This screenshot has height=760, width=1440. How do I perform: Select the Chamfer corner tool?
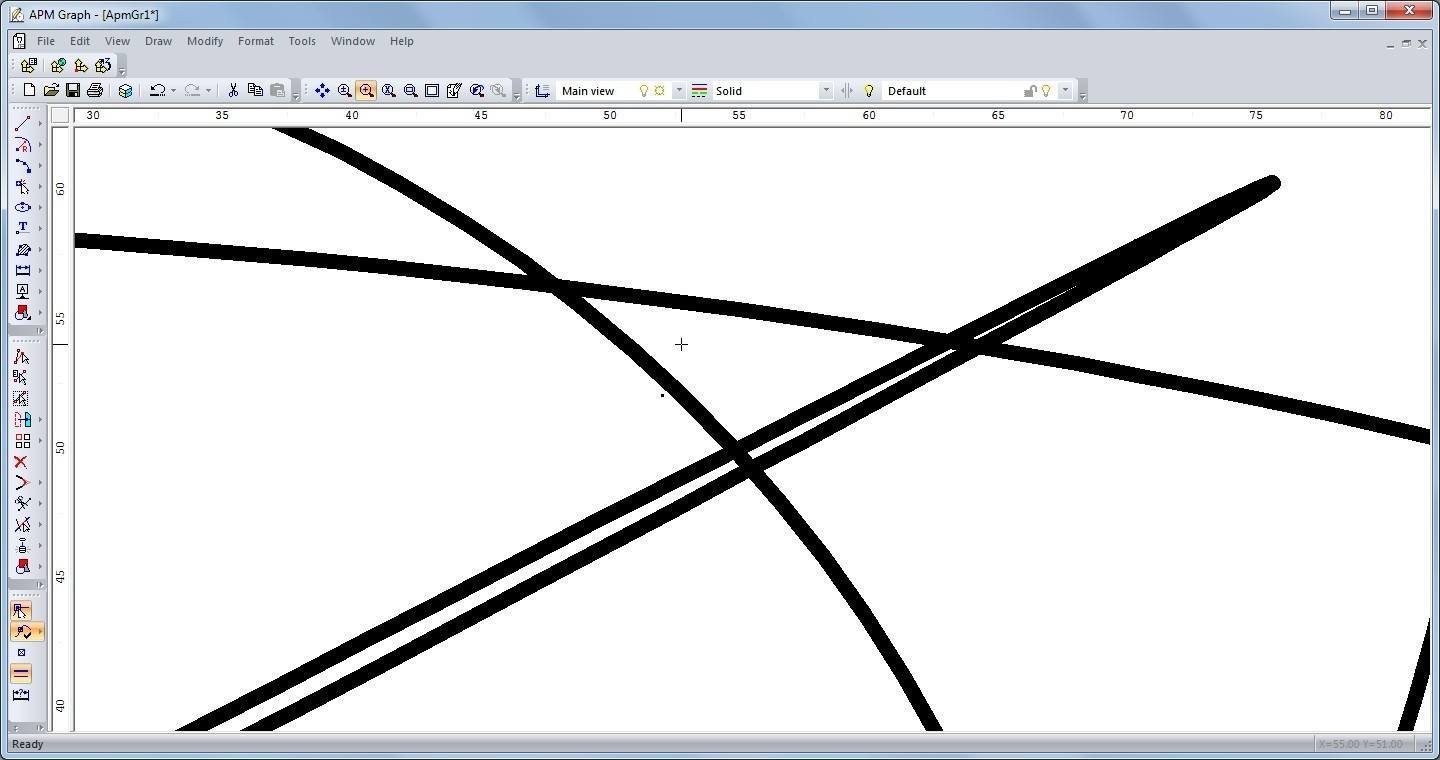22,482
